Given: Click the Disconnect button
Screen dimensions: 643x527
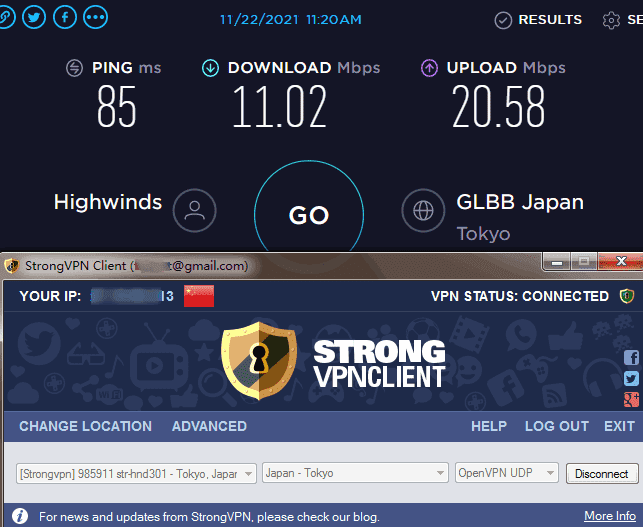Looking at the screenshot, I should [x=602, y=474].
